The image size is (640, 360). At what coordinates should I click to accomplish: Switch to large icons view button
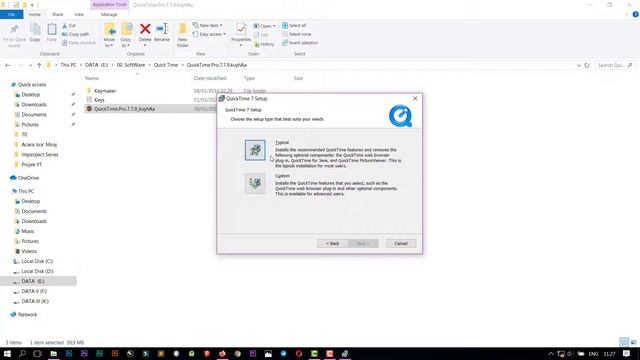point(633,342)
